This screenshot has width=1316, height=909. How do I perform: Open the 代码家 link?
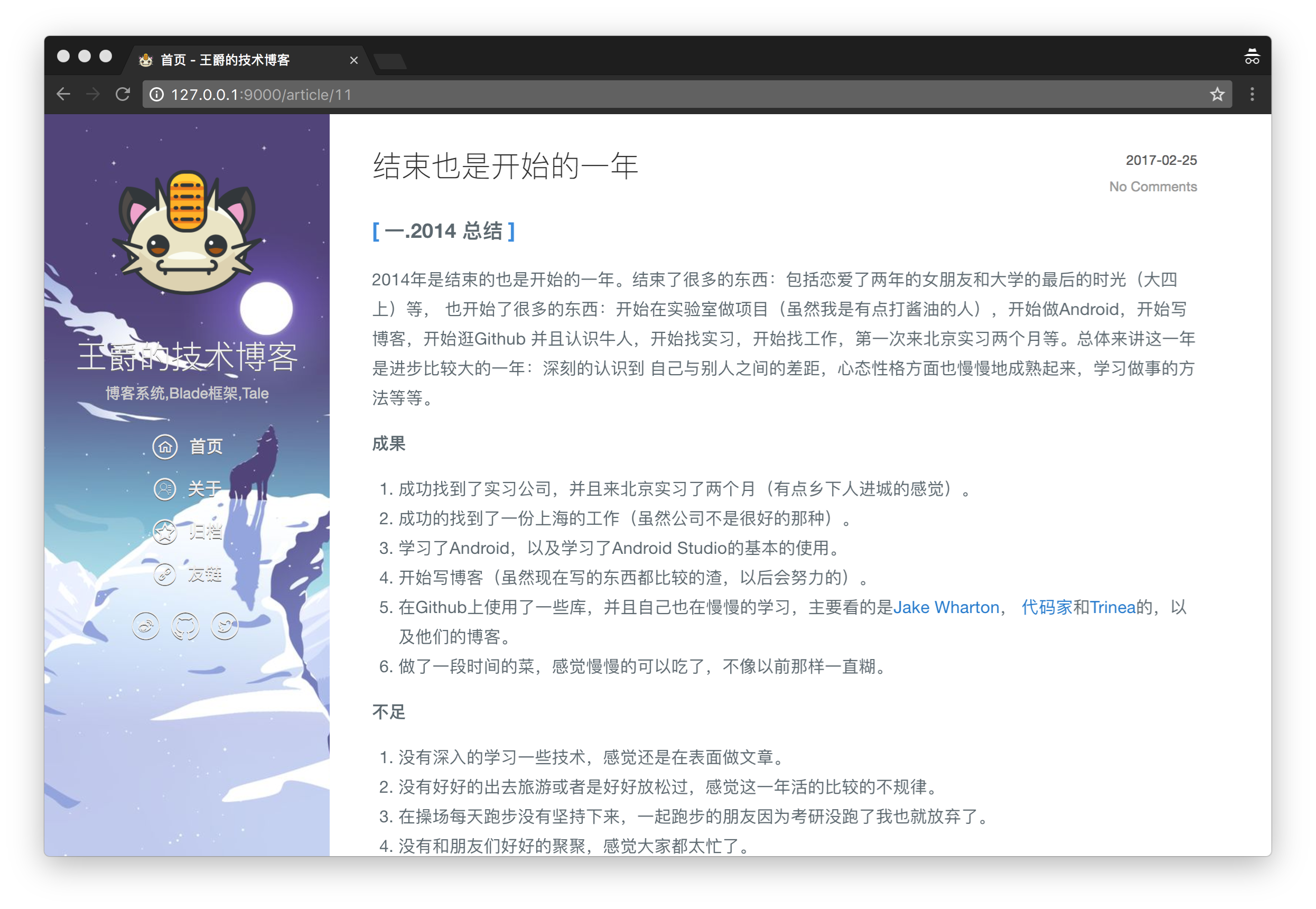(x=1047, y=607)
